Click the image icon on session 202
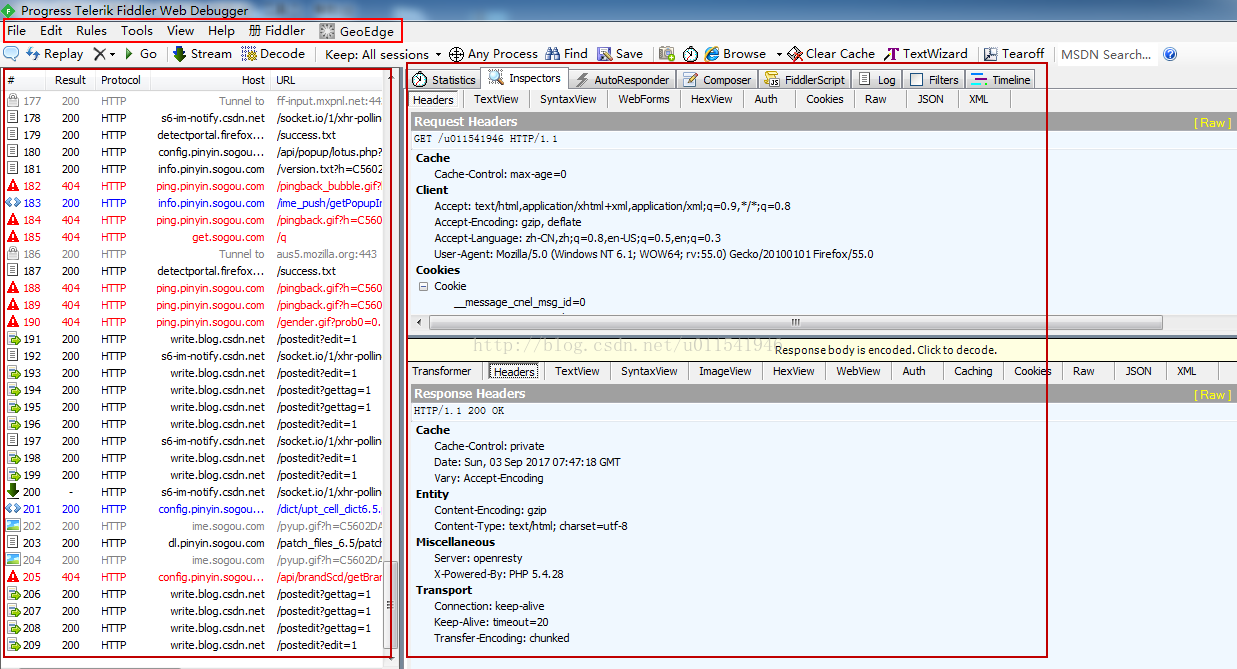Image resolution: width=1237 pixels, height=669 pixels. click(x=13, y=526)
